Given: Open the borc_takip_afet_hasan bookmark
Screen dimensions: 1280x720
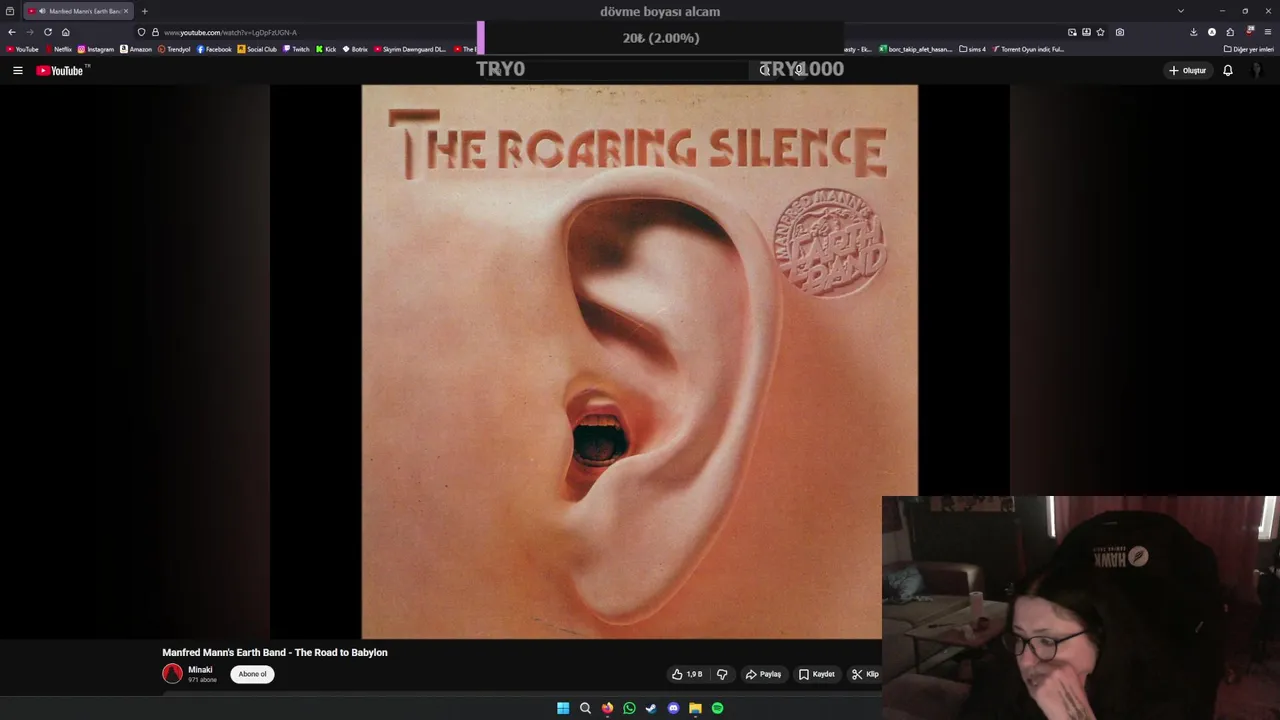Looking at the screenshot, I should click(915, 49).
